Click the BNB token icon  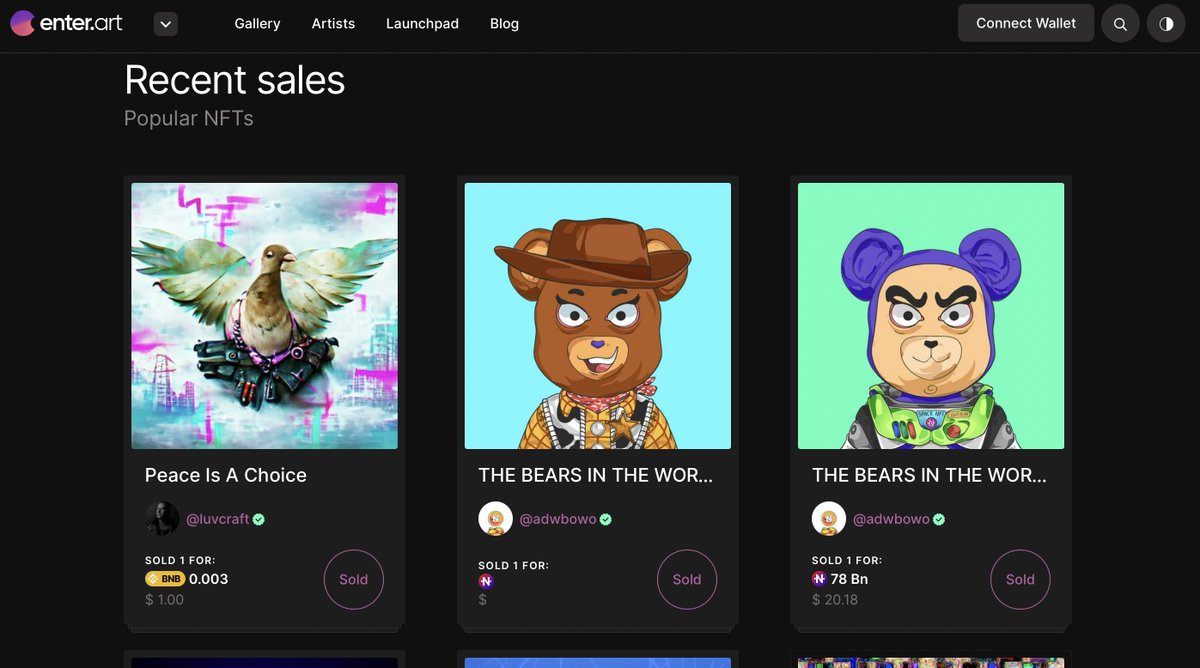(x=165, y=578)
